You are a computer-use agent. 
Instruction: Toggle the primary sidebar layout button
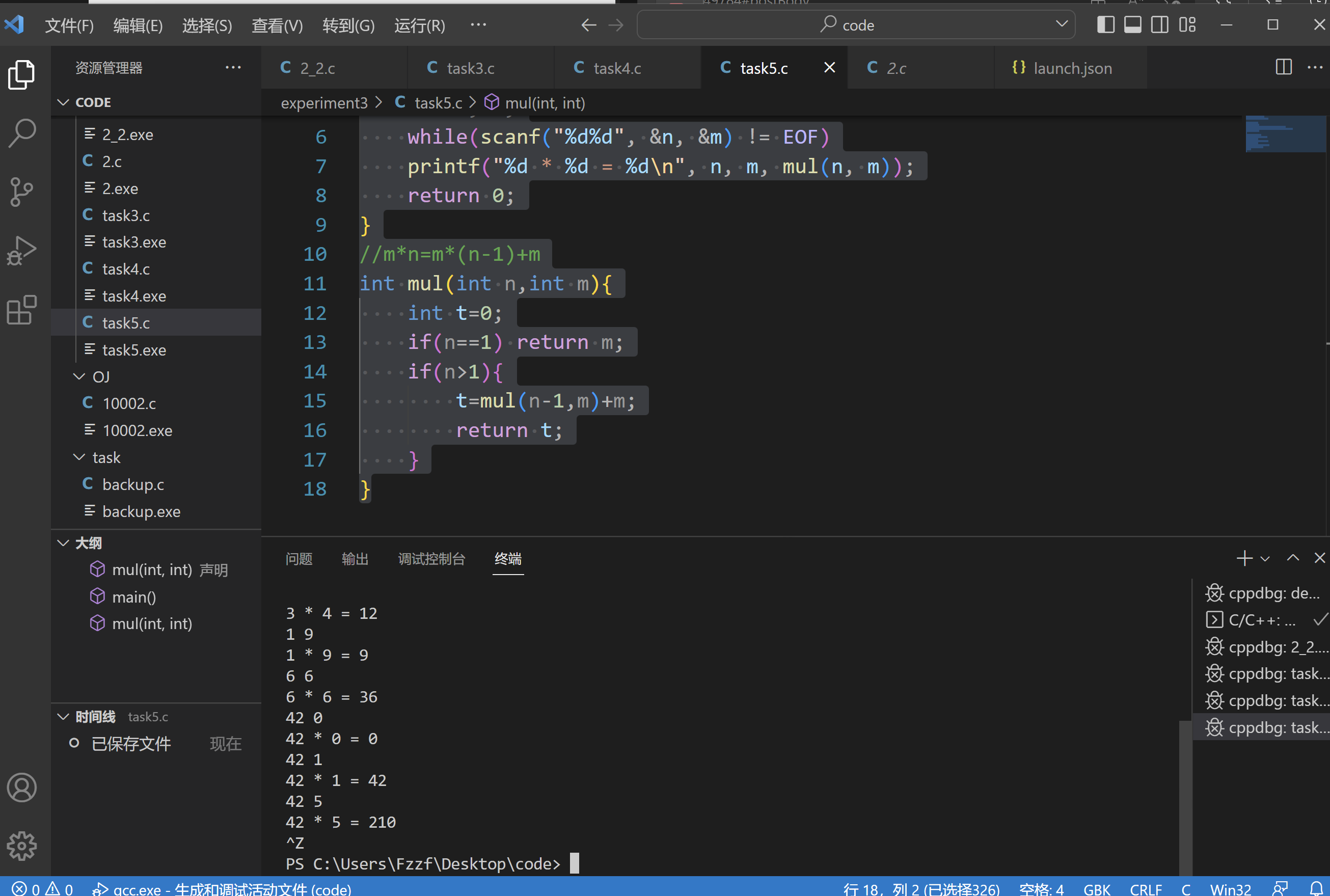pyautogui.click(x=1105, y=24)
